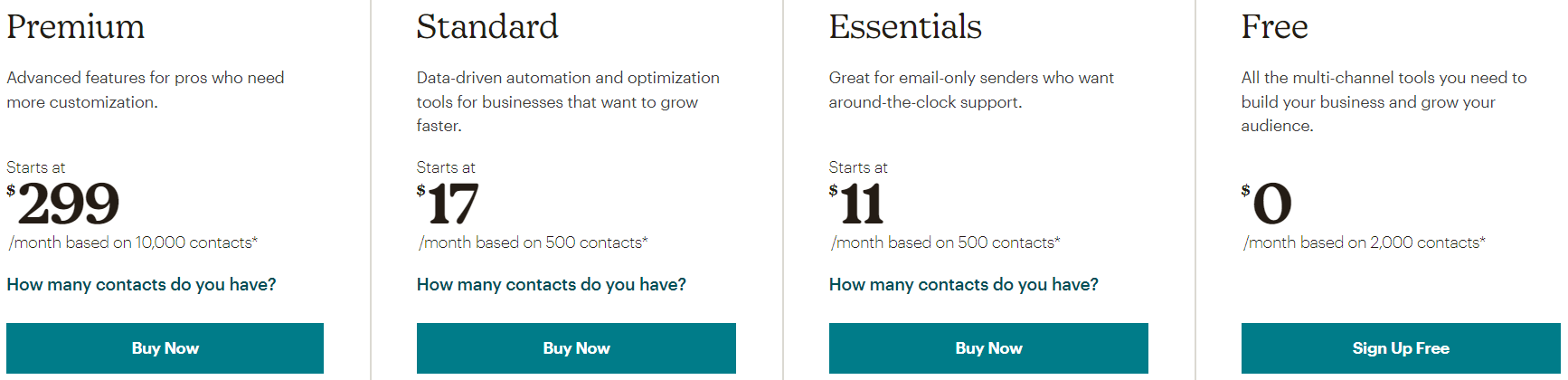Click the 'Data-driven automation and optimization' description

(568, 101)
